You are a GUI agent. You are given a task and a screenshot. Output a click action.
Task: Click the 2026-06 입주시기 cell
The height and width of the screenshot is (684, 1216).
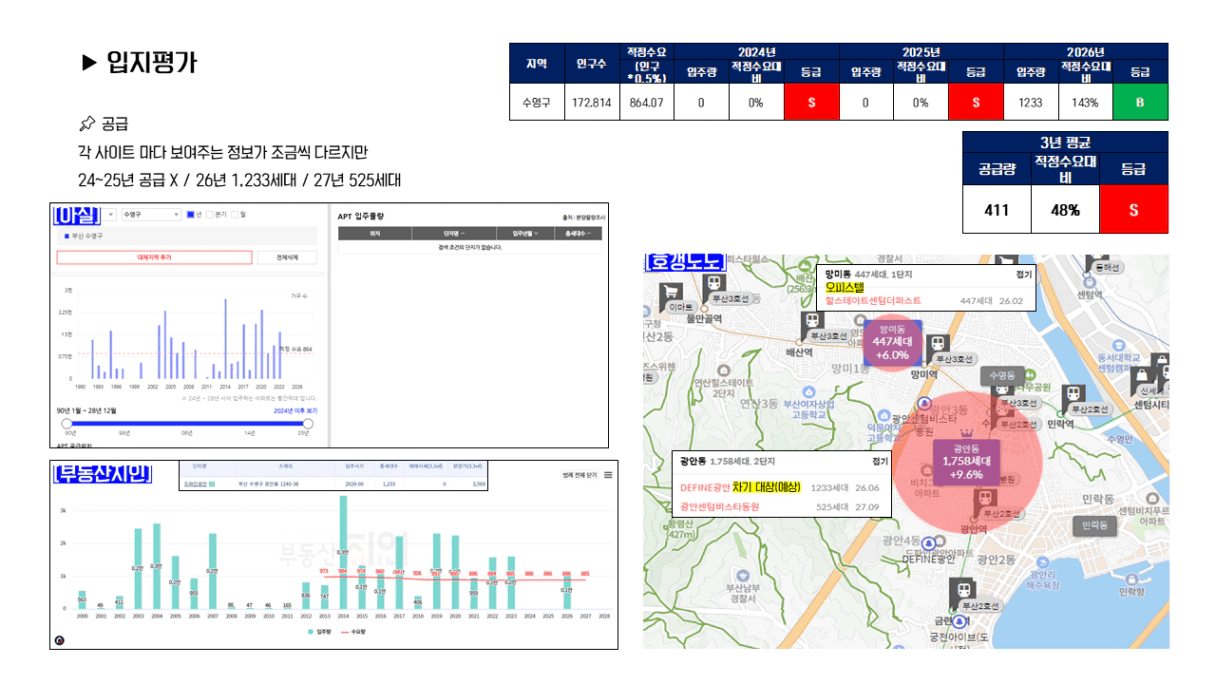point(355,483)
